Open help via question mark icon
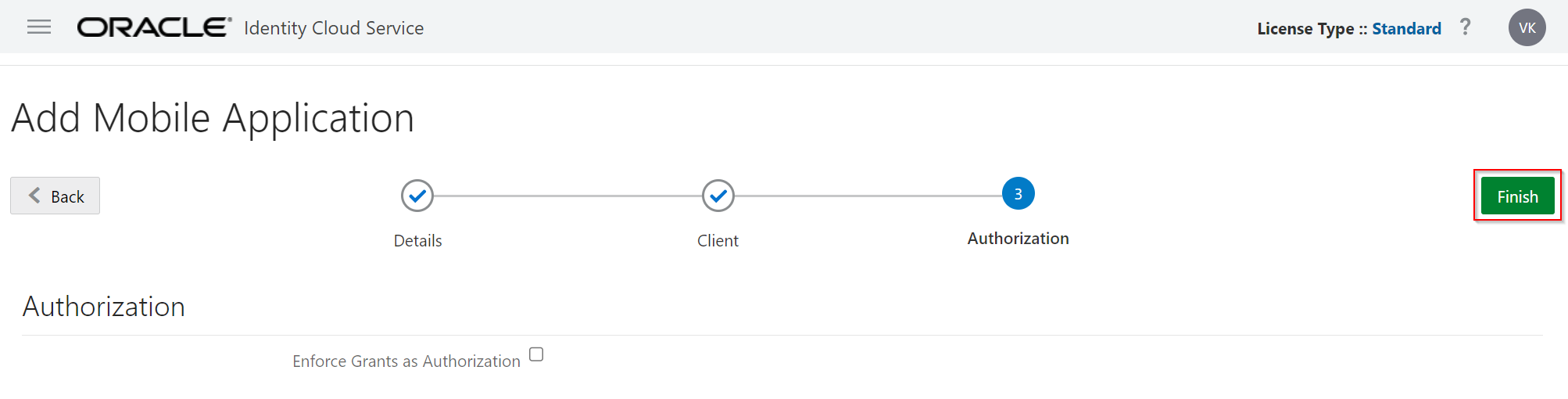The image size is (1568, 399). click(1466, 27)
